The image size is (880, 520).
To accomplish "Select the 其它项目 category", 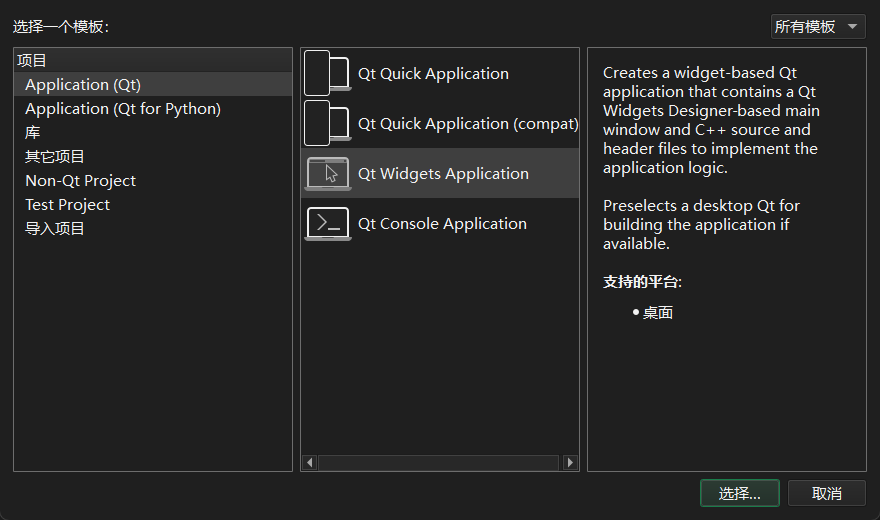I will [x=153, y=157].
